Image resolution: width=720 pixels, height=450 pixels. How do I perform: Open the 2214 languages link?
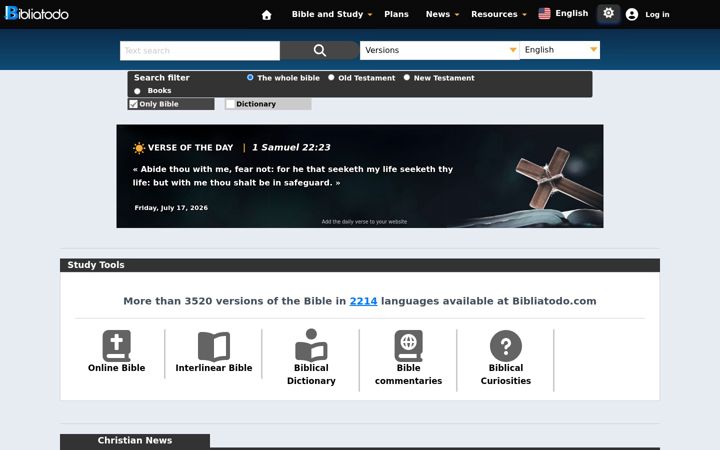(x=363, y=301)
